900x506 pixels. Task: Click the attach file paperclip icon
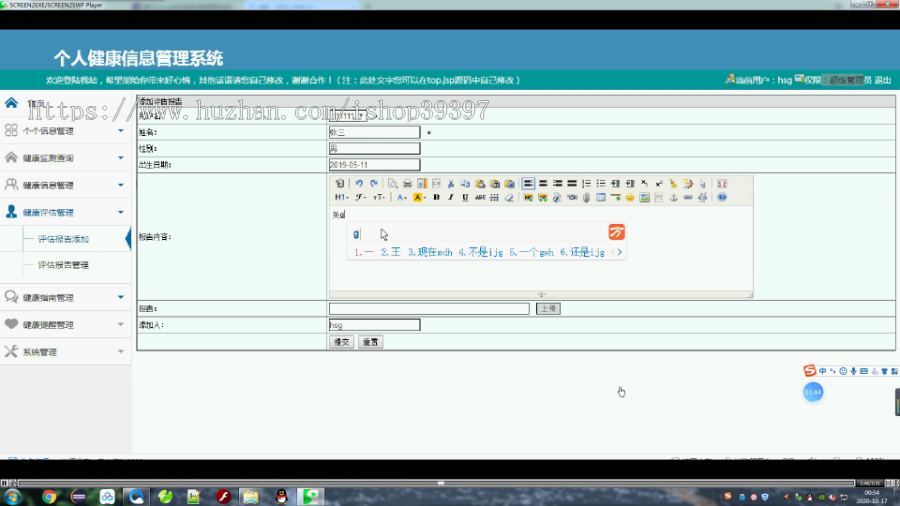(x=586, y=197)
